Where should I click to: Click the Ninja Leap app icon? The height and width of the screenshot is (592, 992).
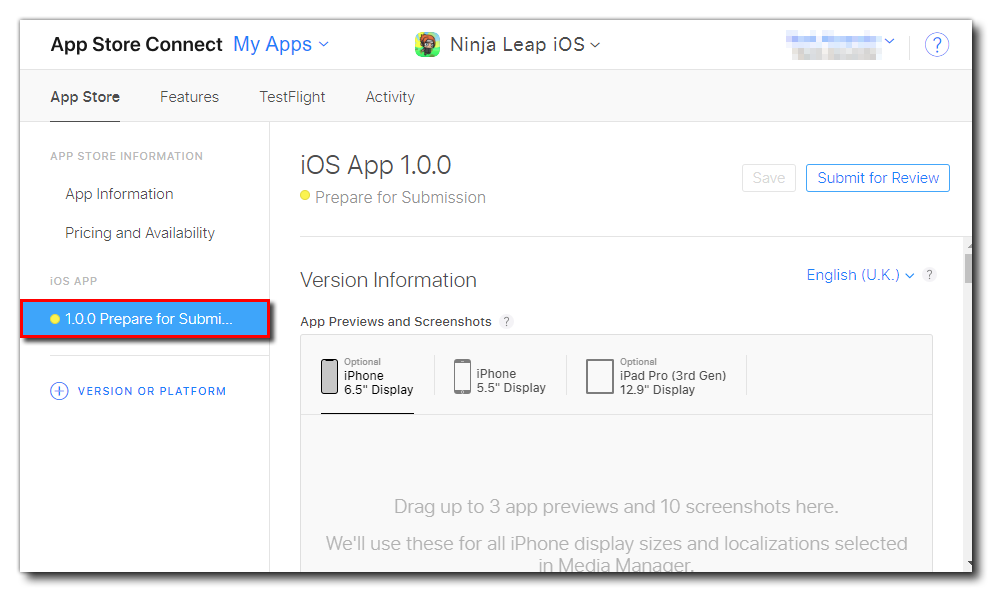click(x=427, y=45)
